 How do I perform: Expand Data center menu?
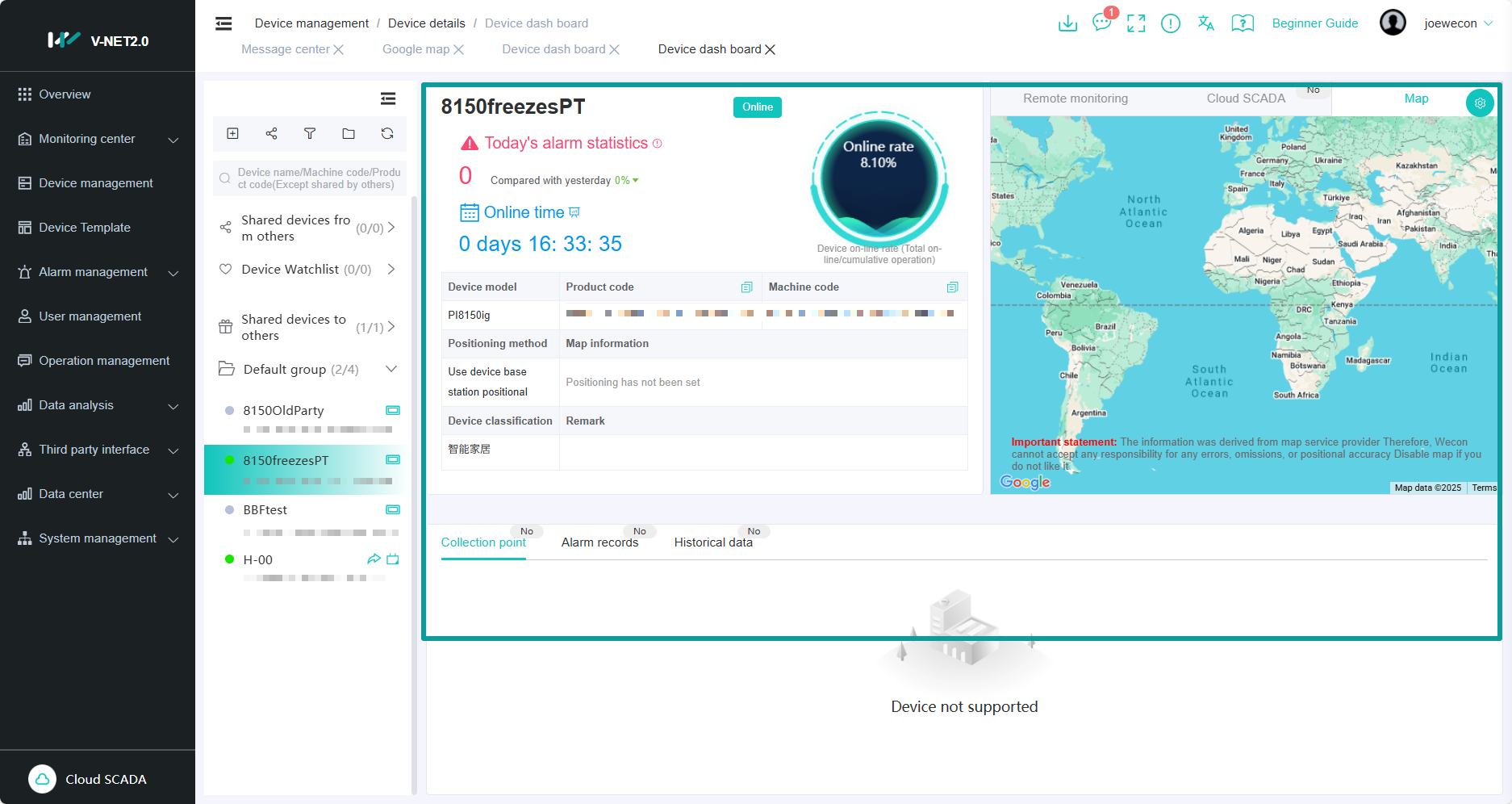[x=173, y=495]
